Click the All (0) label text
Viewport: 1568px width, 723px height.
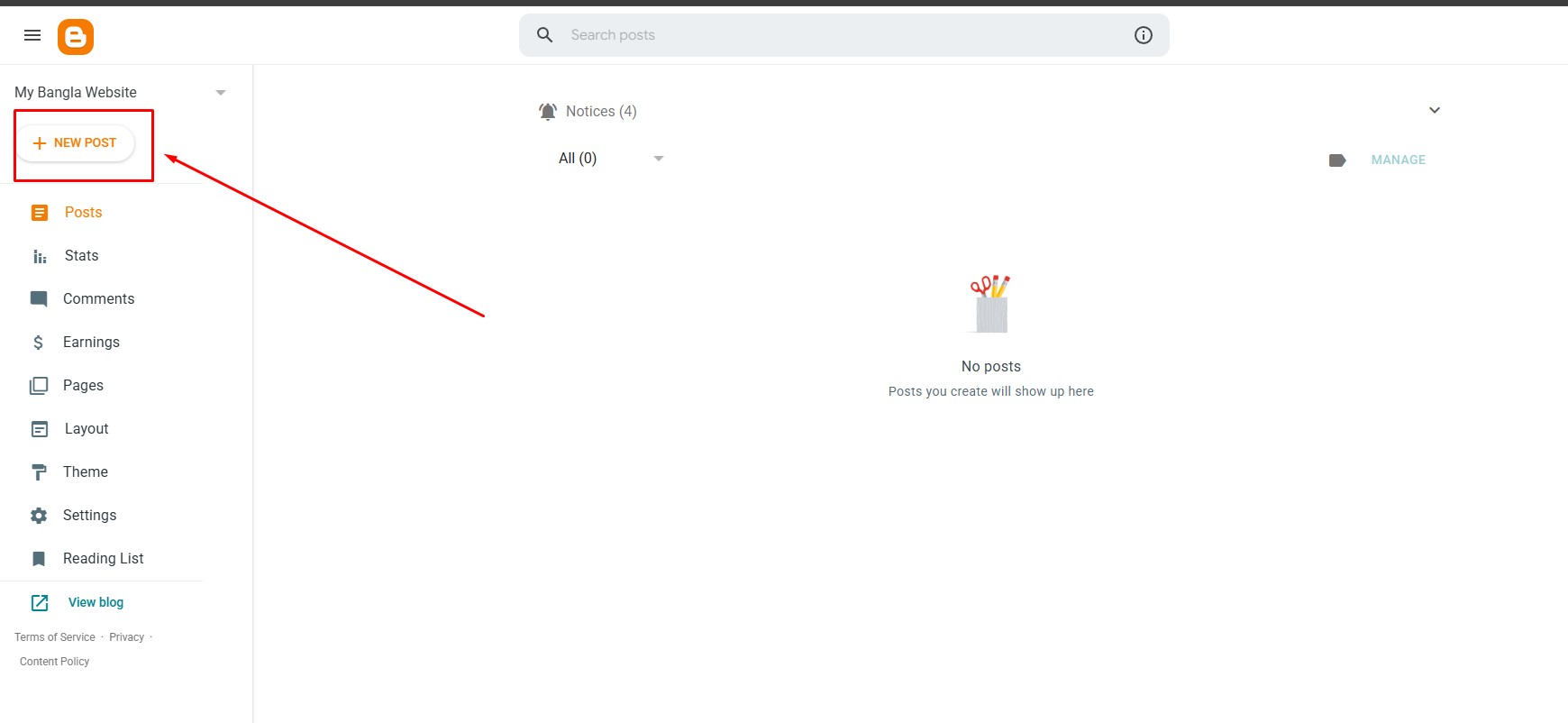578,159
